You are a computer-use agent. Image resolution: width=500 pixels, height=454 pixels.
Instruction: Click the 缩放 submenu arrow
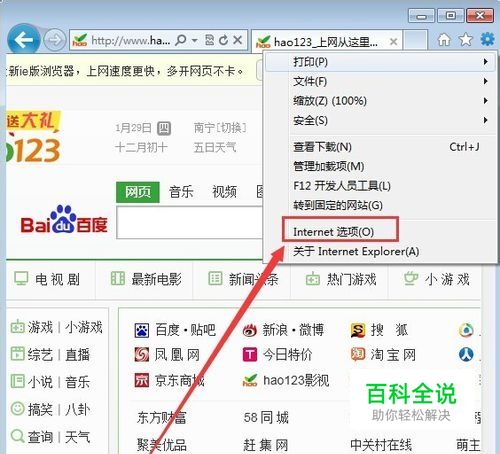click(x=486, y=100)
